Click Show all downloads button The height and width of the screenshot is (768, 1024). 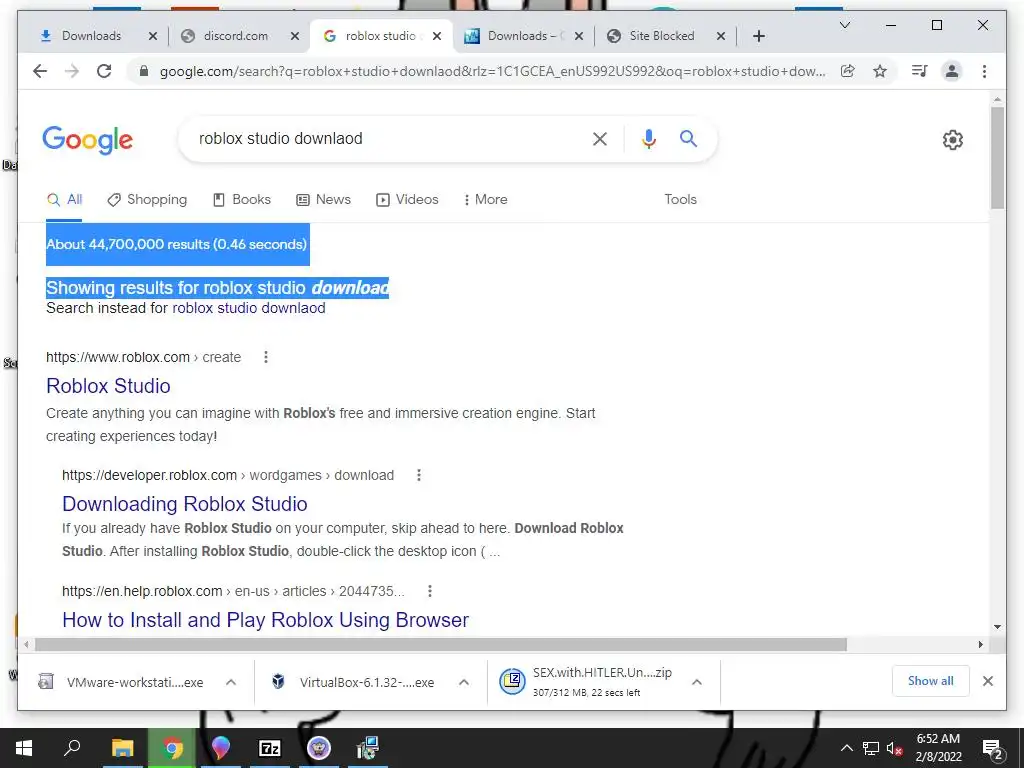click(931, 681)
